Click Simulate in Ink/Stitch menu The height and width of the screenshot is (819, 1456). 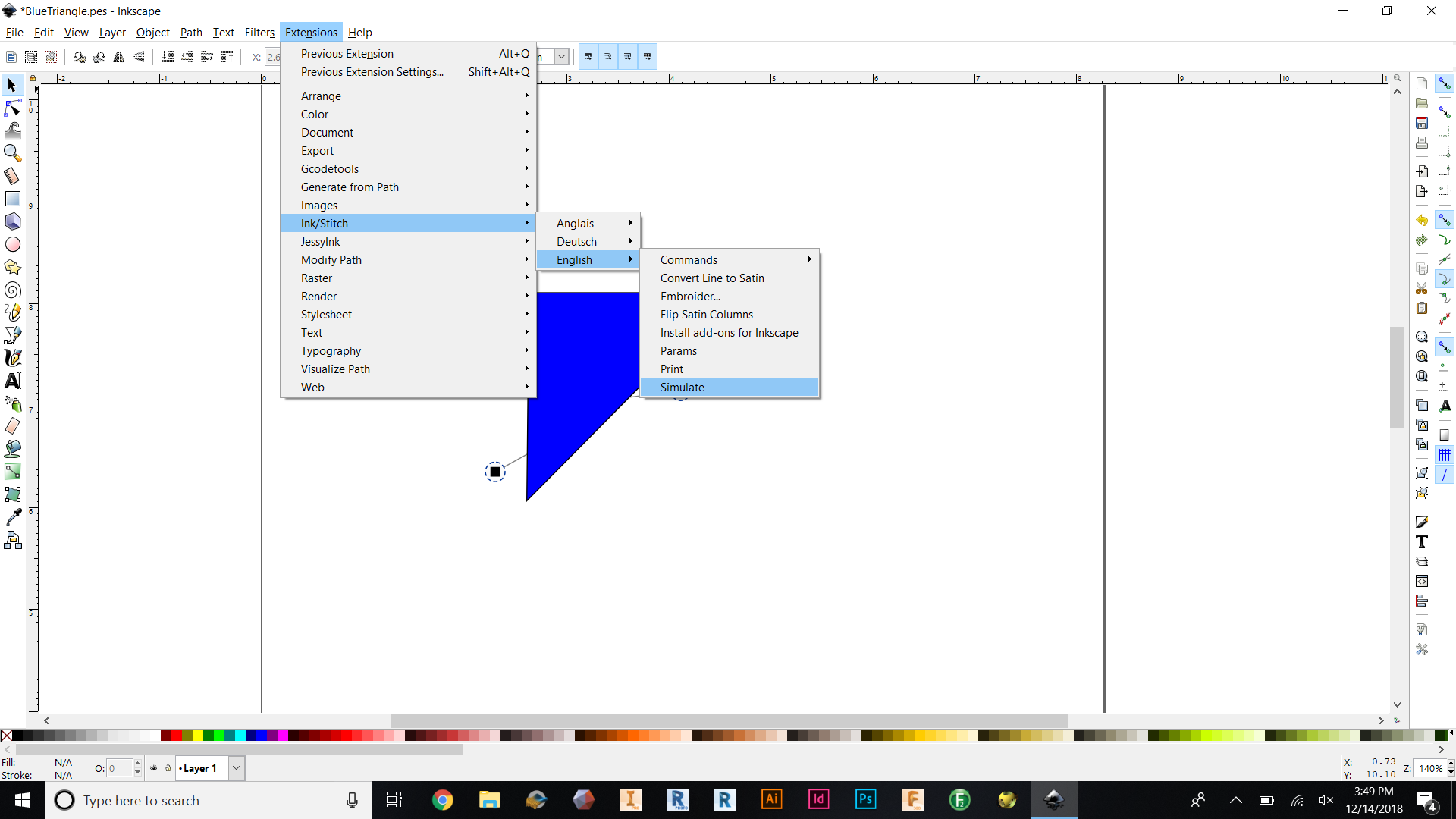click(x=682, y=387)
